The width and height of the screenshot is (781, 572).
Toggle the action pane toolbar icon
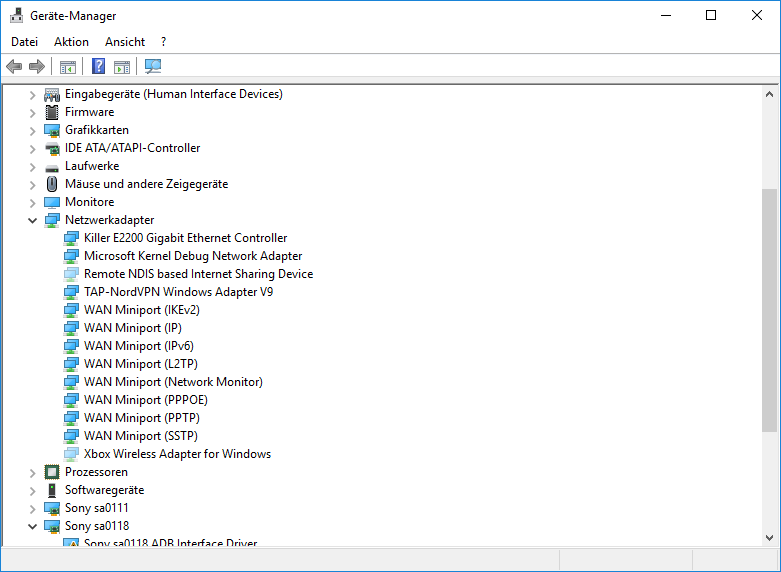(122, 66)
